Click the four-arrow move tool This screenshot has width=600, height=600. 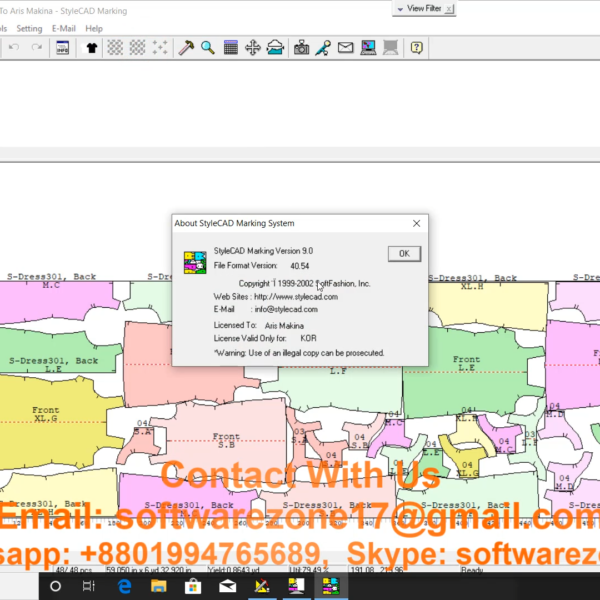[253, 47]
